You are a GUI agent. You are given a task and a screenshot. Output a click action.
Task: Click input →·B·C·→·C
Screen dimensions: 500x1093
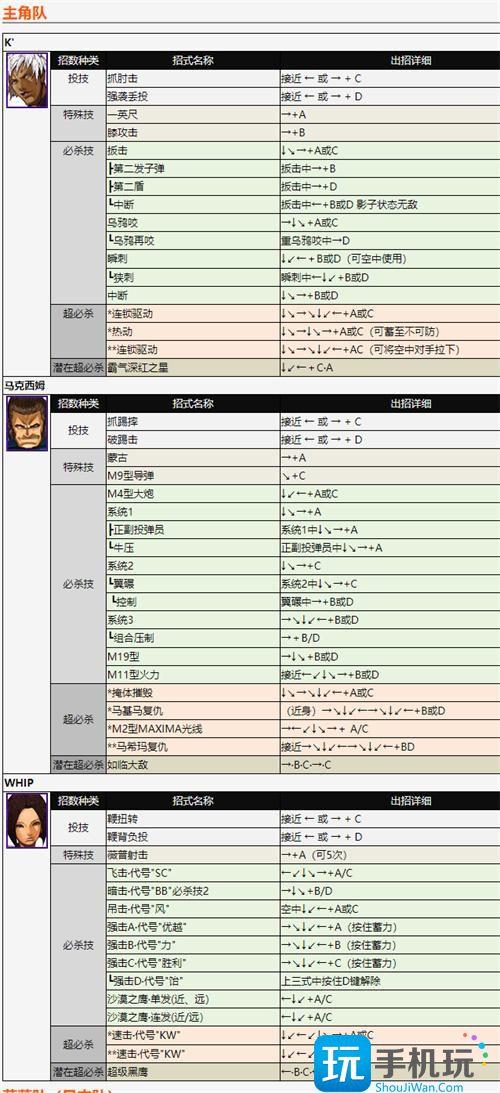click(307, 765)
